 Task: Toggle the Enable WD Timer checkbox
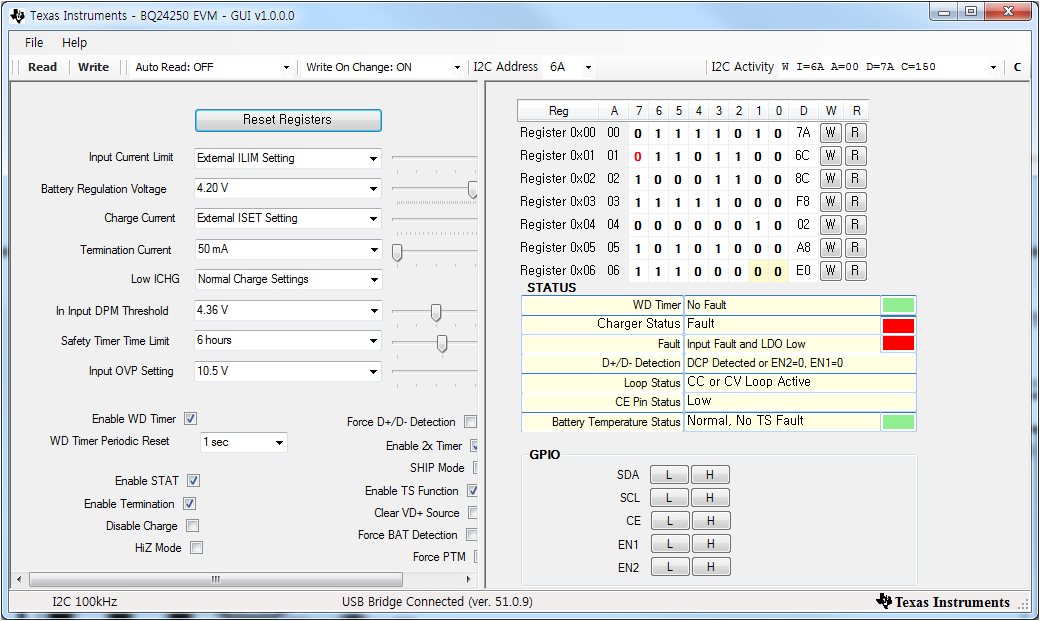click(190, 419)
